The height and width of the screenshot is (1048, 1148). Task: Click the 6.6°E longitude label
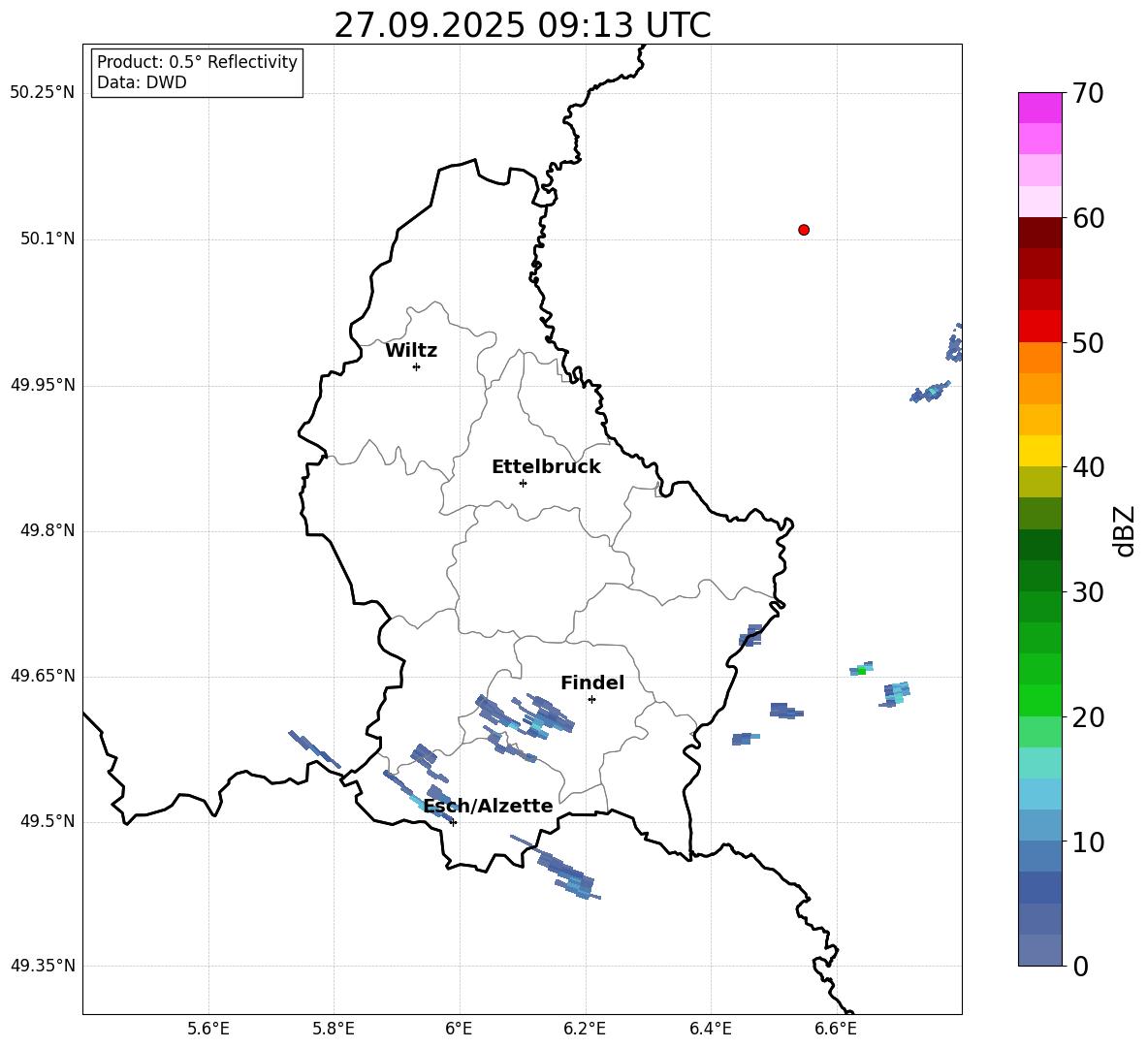836,1030
